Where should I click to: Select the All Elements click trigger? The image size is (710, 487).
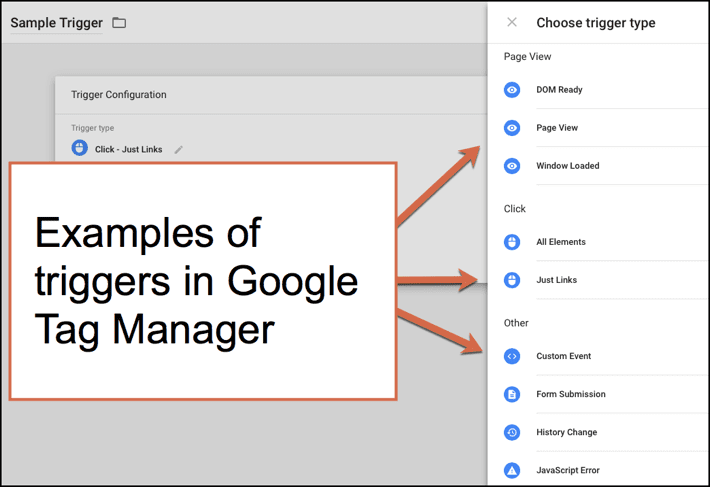coord(561,242)
